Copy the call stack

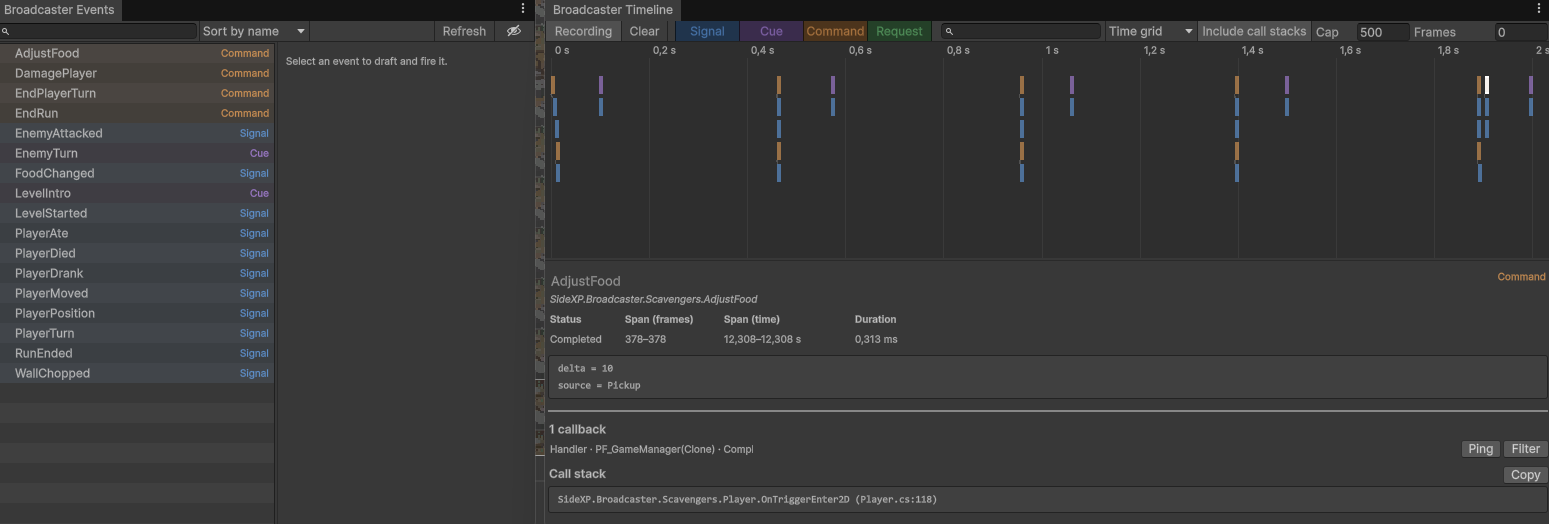[1525, 475]
